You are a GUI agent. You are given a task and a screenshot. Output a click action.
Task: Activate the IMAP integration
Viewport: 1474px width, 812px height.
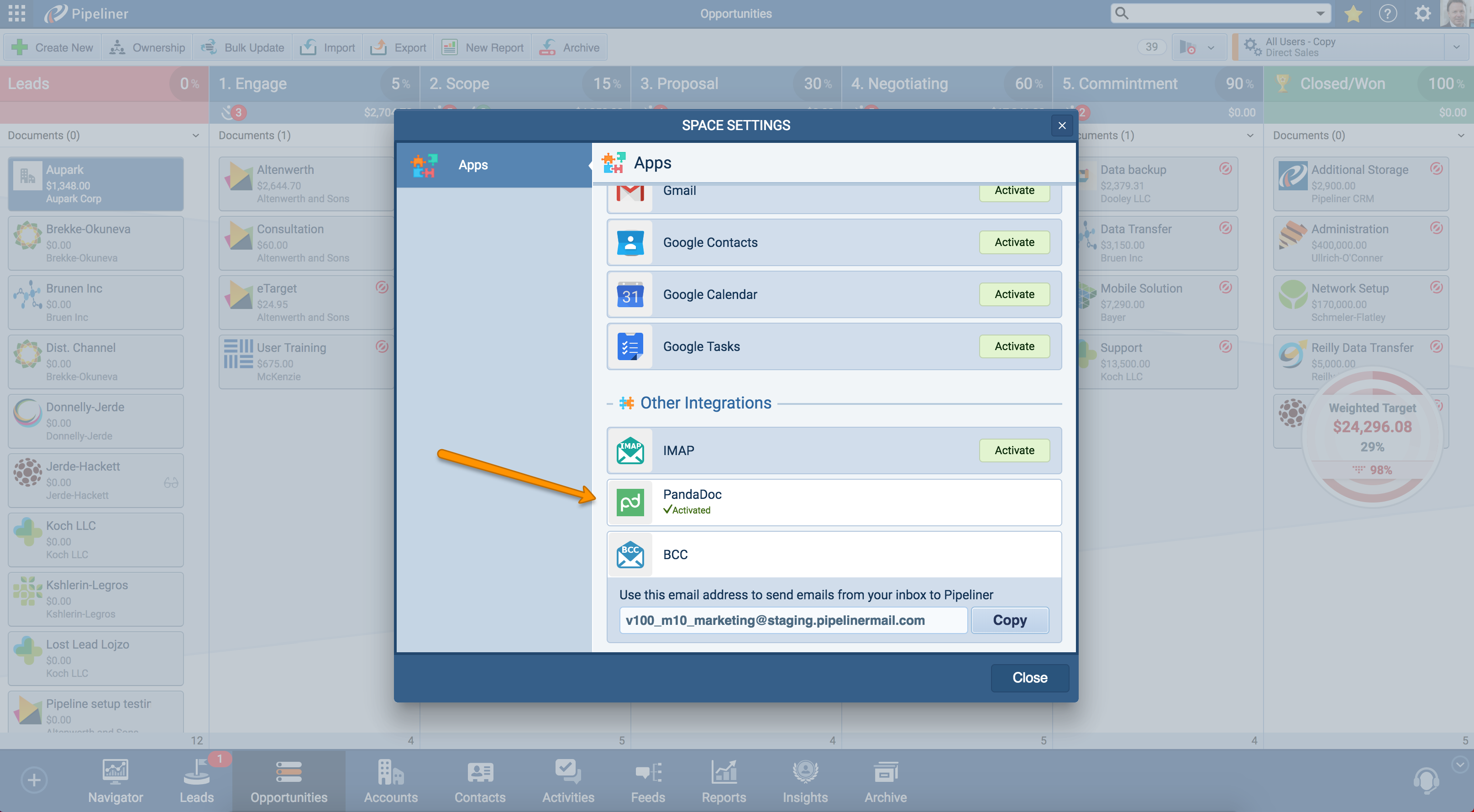click(1013, 451)
